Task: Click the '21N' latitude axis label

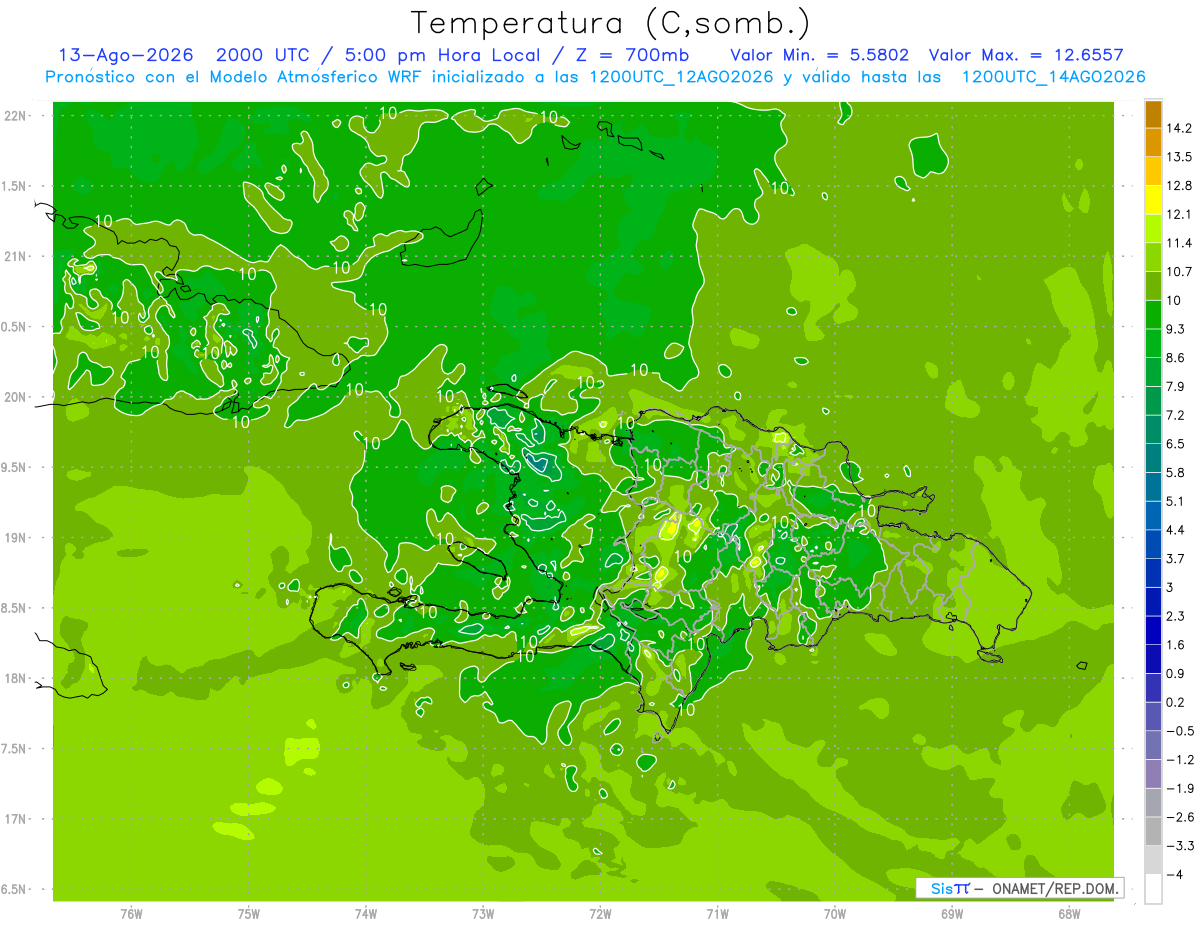Action: click(15, 256)
